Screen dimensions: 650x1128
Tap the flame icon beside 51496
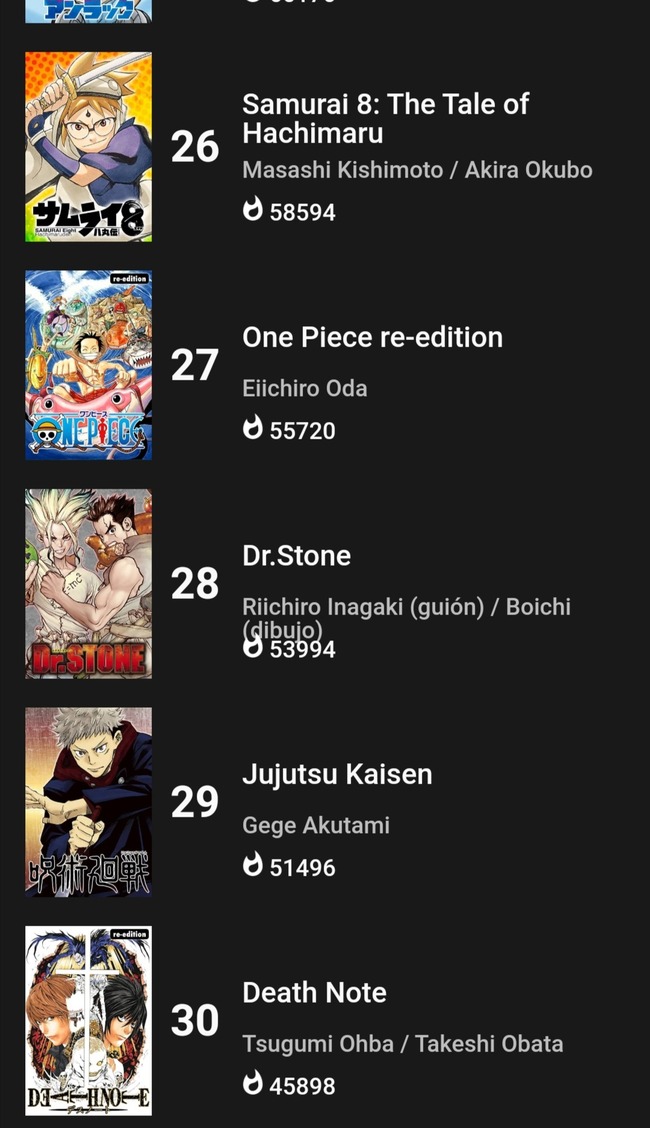pyautogui.click(x=252, y=865)
